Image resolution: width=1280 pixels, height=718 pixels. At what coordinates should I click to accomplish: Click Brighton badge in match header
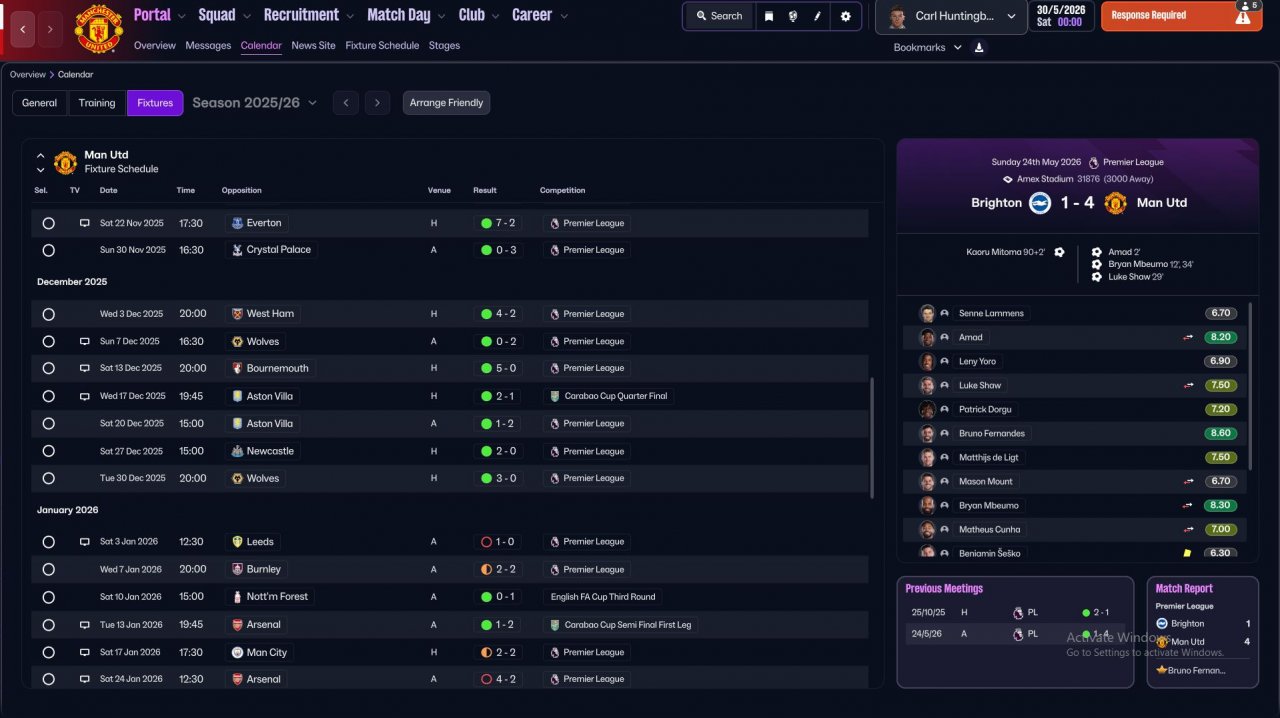pos(1040,203)
